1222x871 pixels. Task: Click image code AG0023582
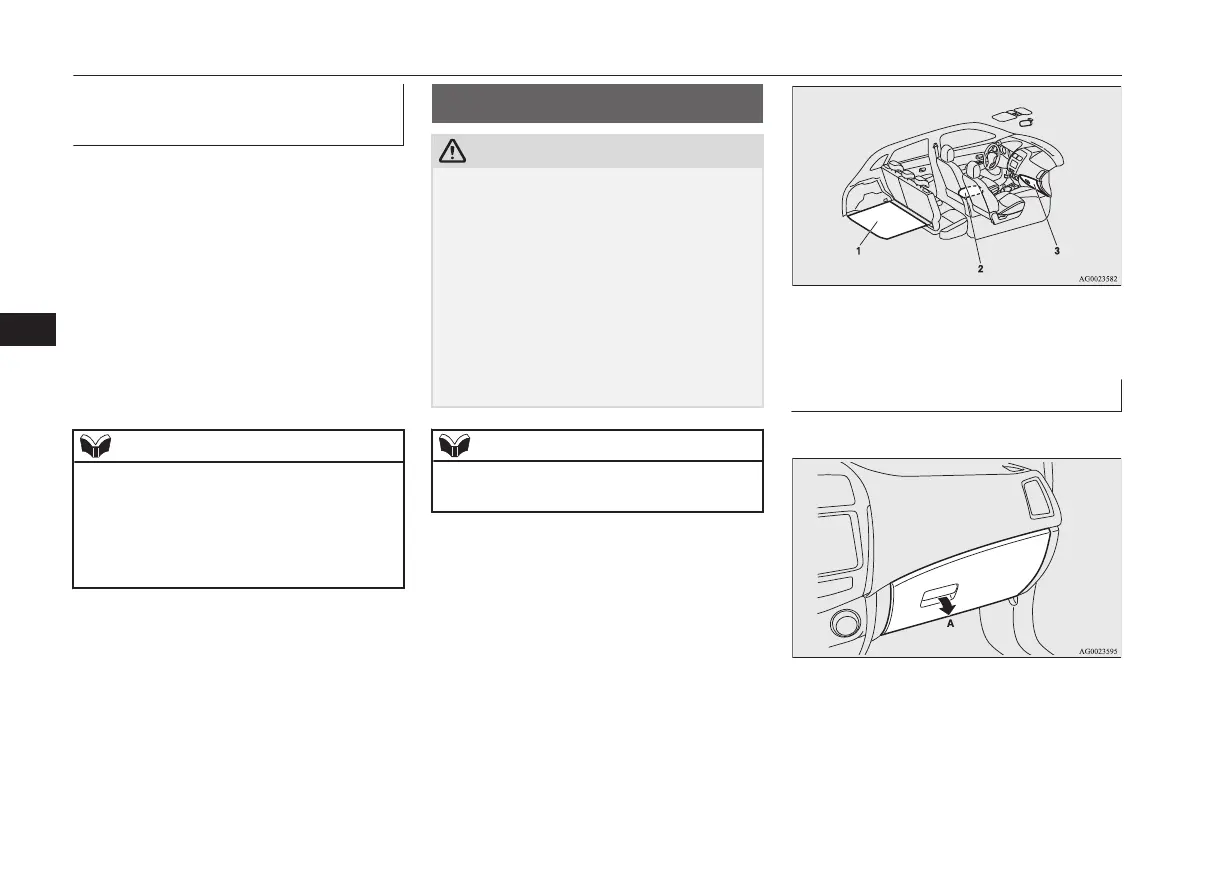[1097, 280]
